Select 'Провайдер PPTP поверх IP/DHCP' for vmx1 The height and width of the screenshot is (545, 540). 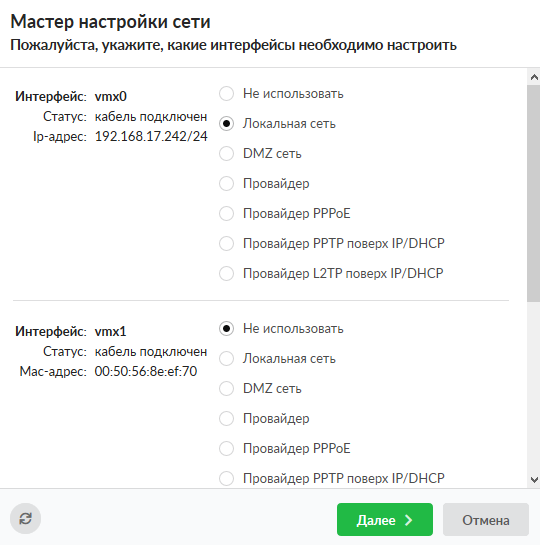coord(226,478)
